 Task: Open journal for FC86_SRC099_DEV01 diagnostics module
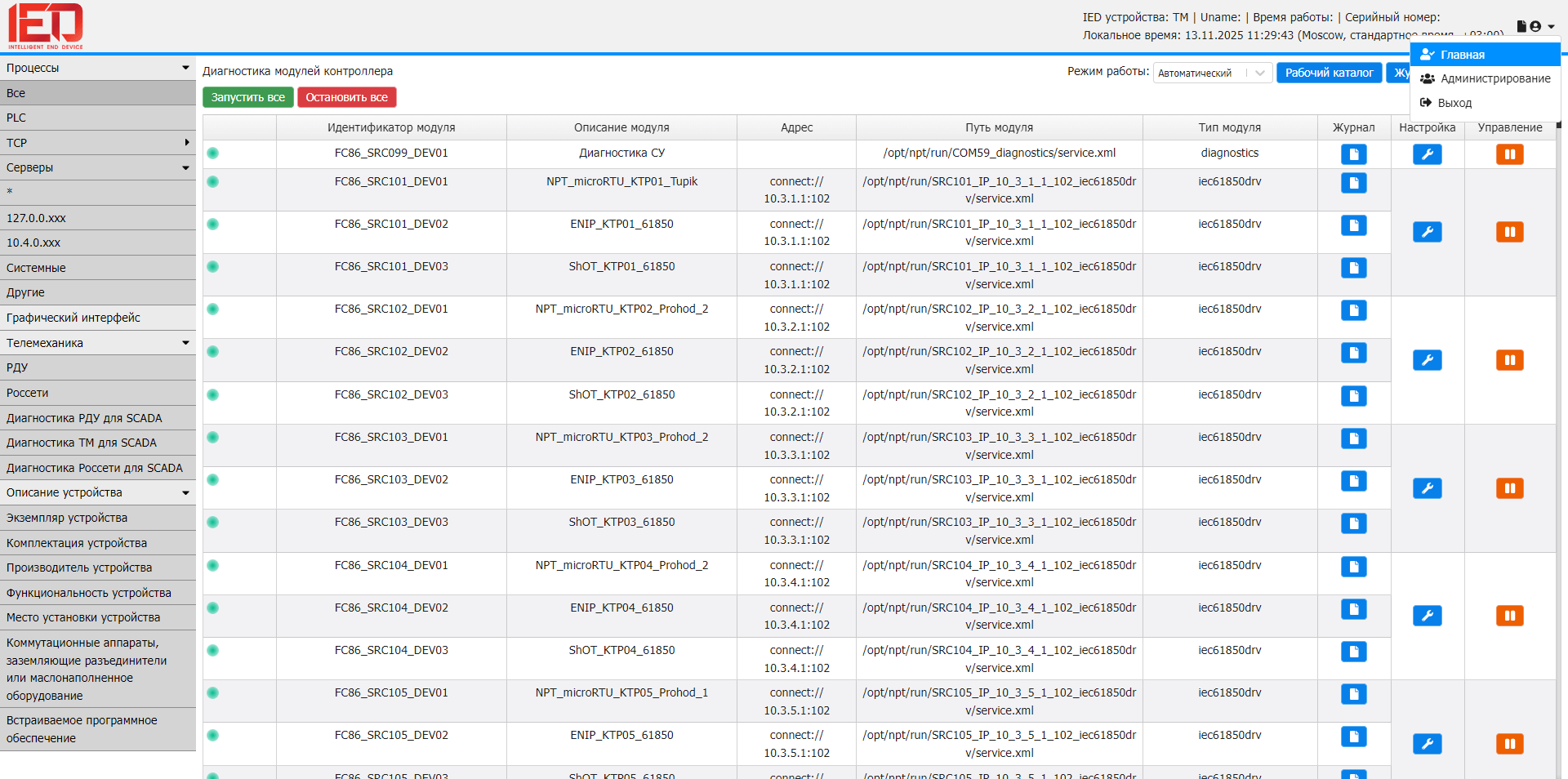point(1353,154)
